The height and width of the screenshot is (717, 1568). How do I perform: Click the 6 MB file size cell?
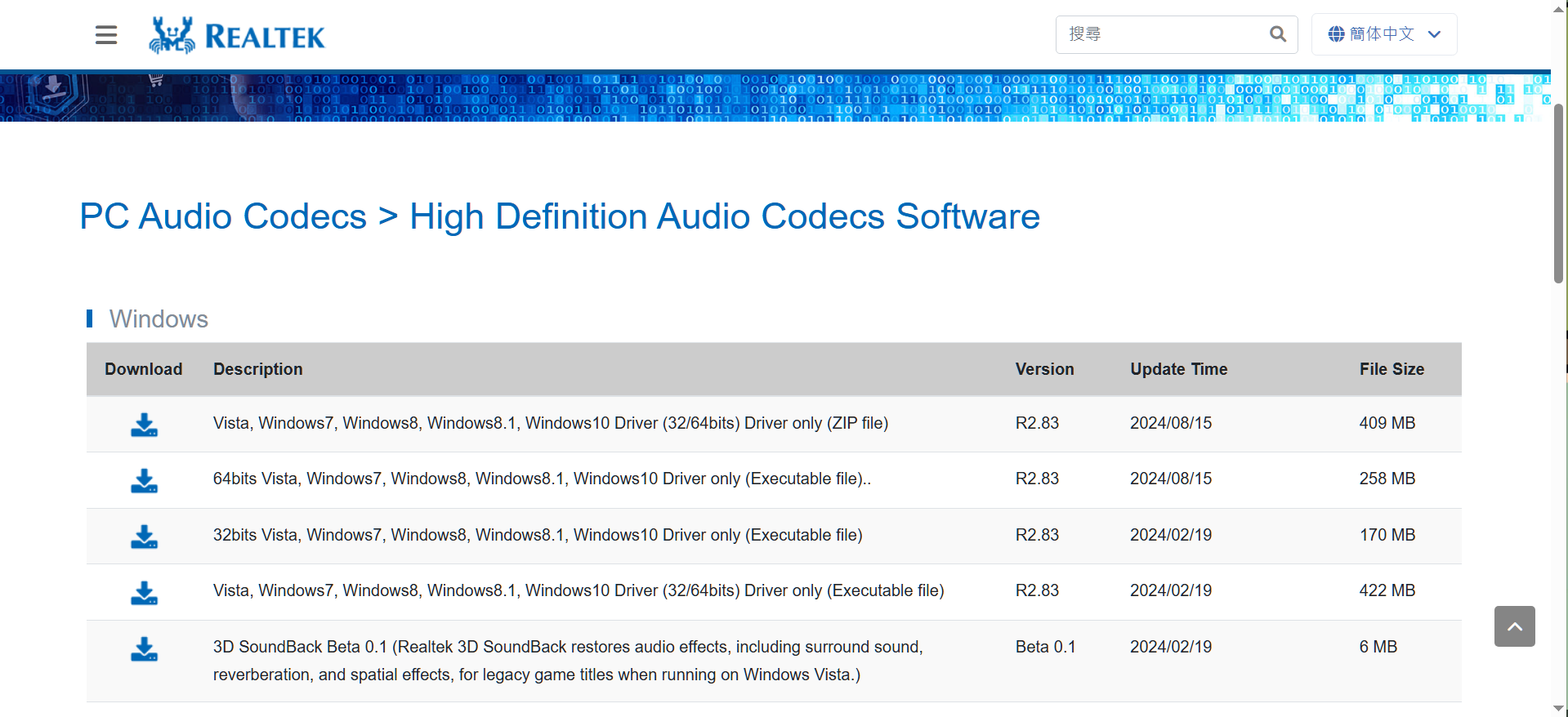1378,647
